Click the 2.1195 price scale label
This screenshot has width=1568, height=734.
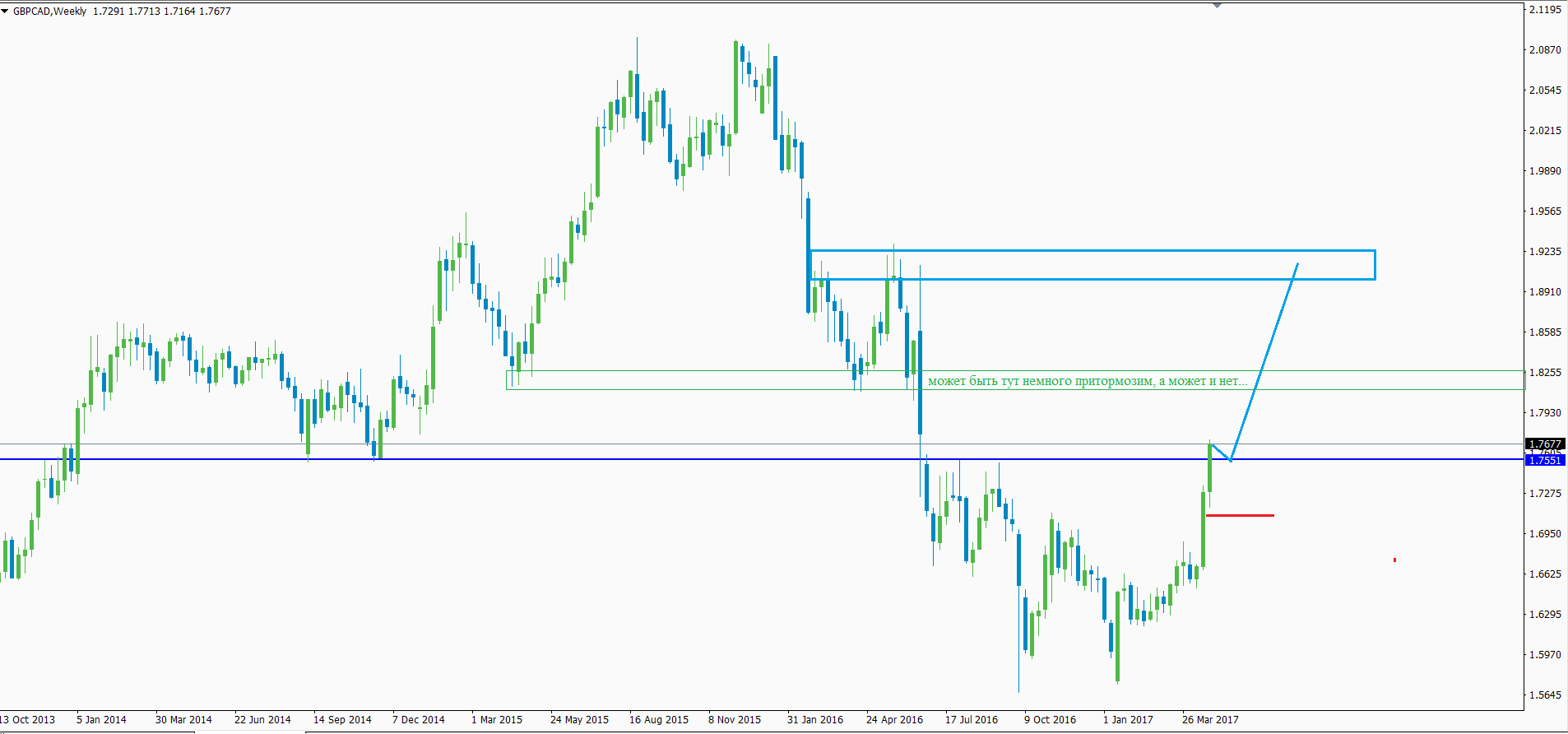click(x=1545, y=10)
